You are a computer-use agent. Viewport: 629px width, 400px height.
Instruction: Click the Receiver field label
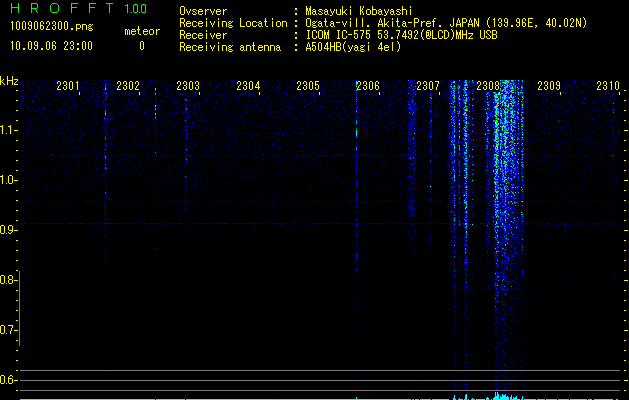[203, 35]
